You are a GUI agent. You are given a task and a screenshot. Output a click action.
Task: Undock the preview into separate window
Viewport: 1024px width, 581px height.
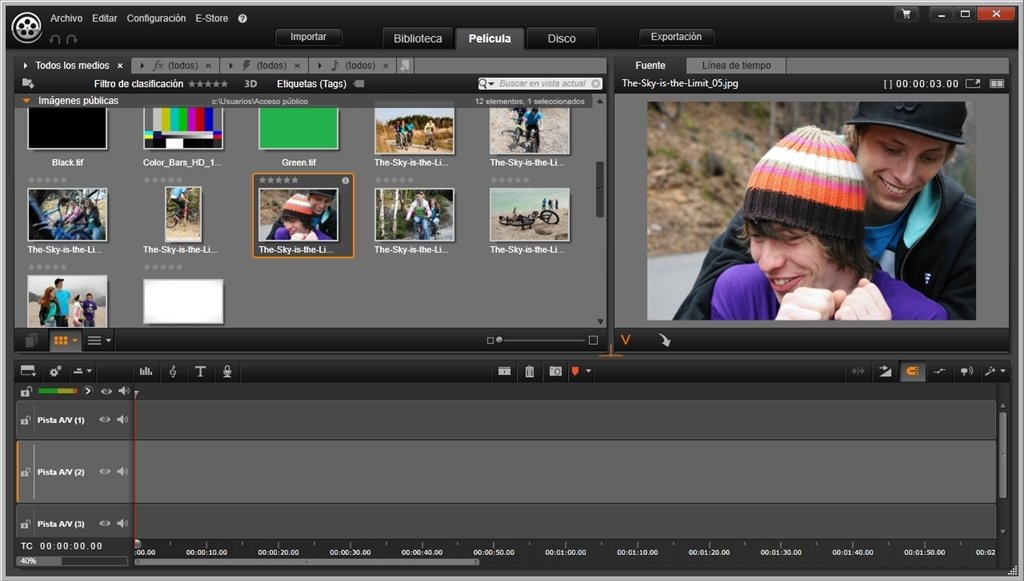point(973,84)
